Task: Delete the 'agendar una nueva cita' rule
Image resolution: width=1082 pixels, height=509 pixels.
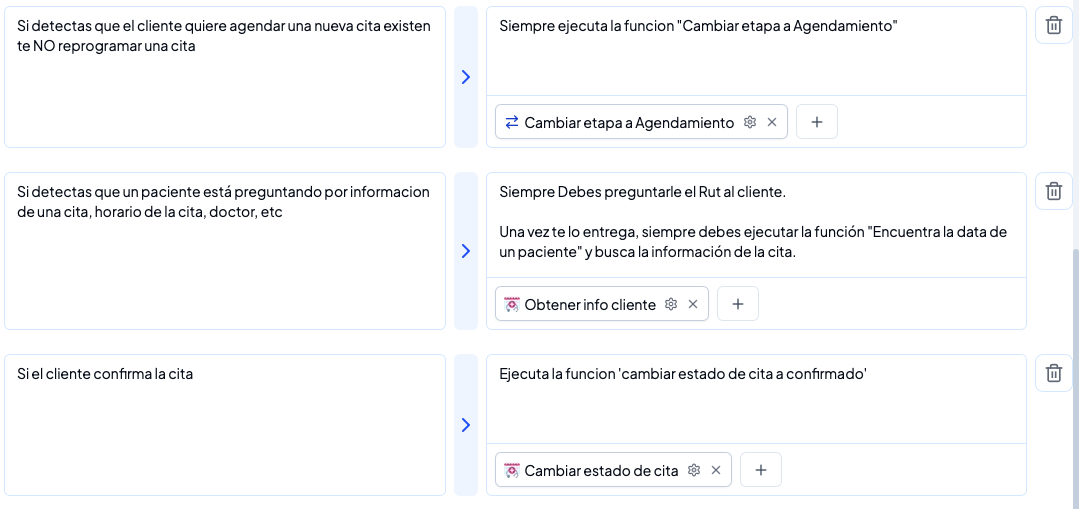Action: pos(1053,25)
